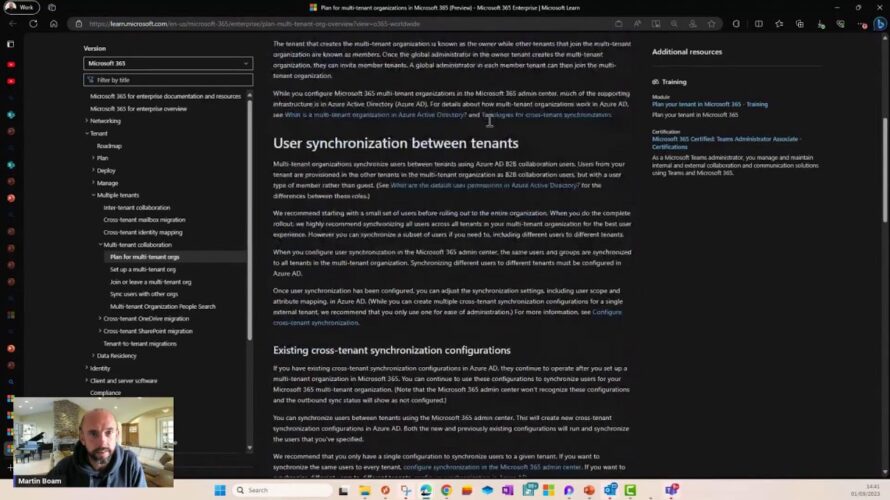This screenshot has width=890, height=500.
Task: Open Multi-tenant Organization People Search
Action: point(163,306)
